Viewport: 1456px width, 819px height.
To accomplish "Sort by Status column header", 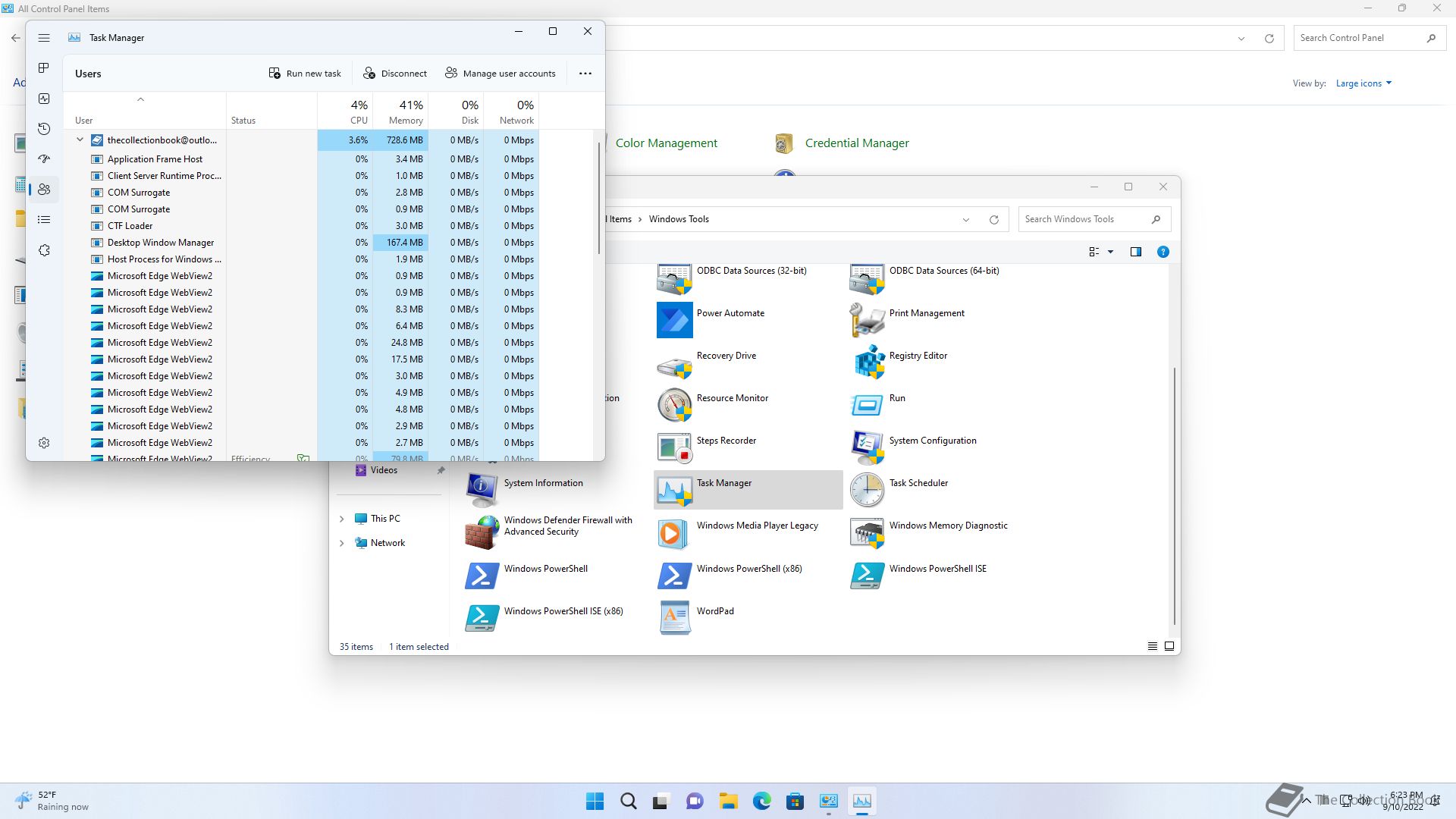I will pyautogui.click(x=271, y=111).
